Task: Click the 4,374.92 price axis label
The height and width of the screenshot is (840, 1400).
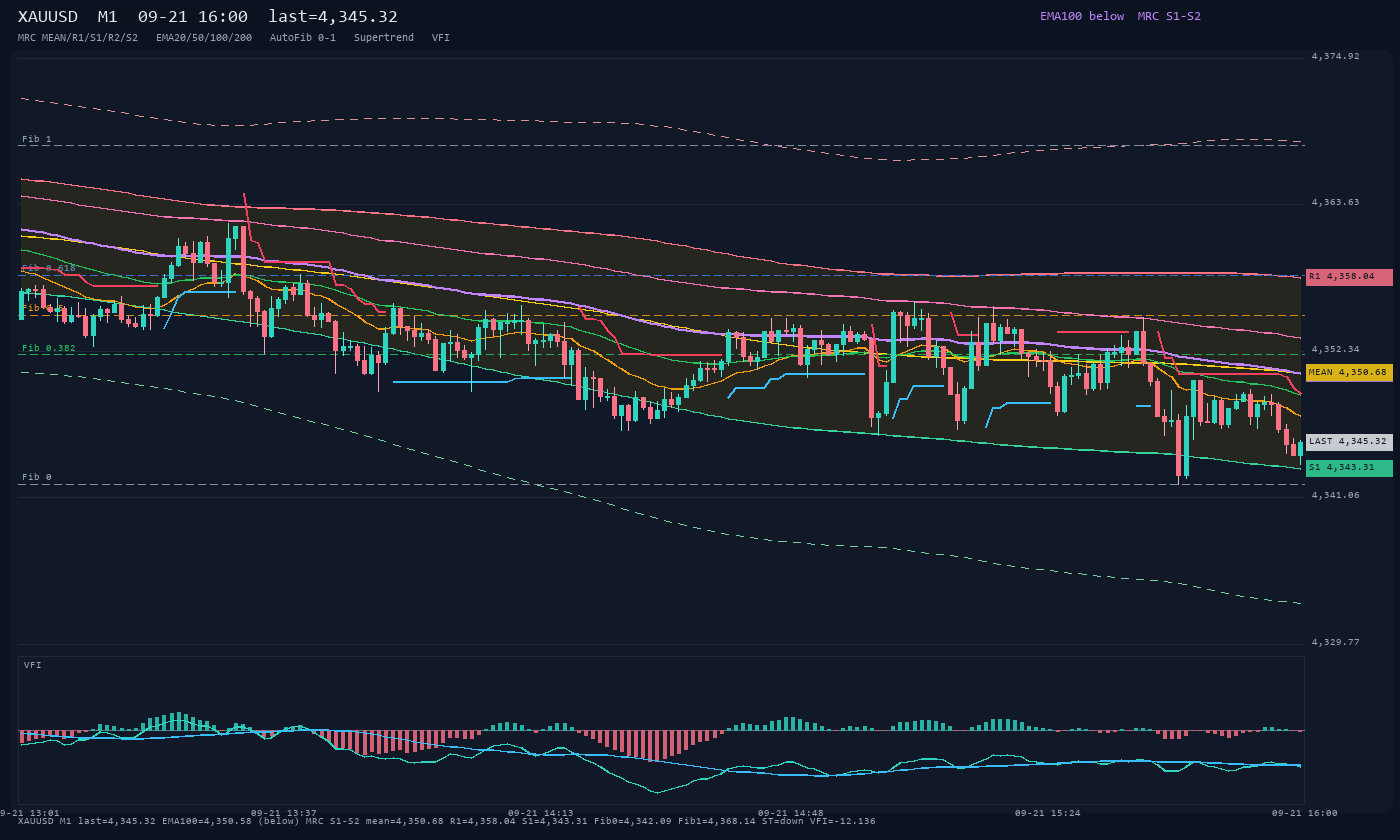Action: [1336, 56]
